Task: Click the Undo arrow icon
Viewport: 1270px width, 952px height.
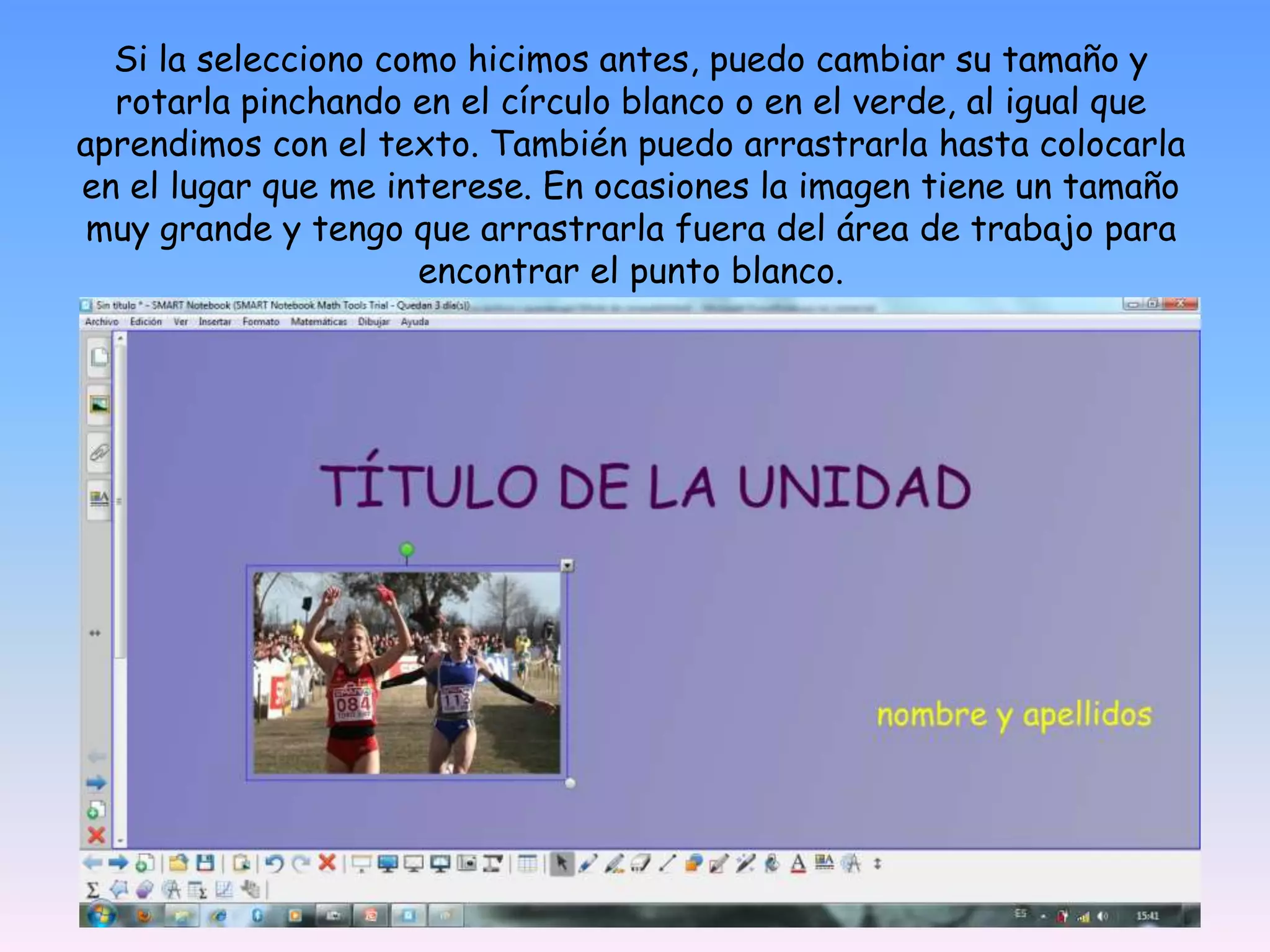Action: point(274,863)
